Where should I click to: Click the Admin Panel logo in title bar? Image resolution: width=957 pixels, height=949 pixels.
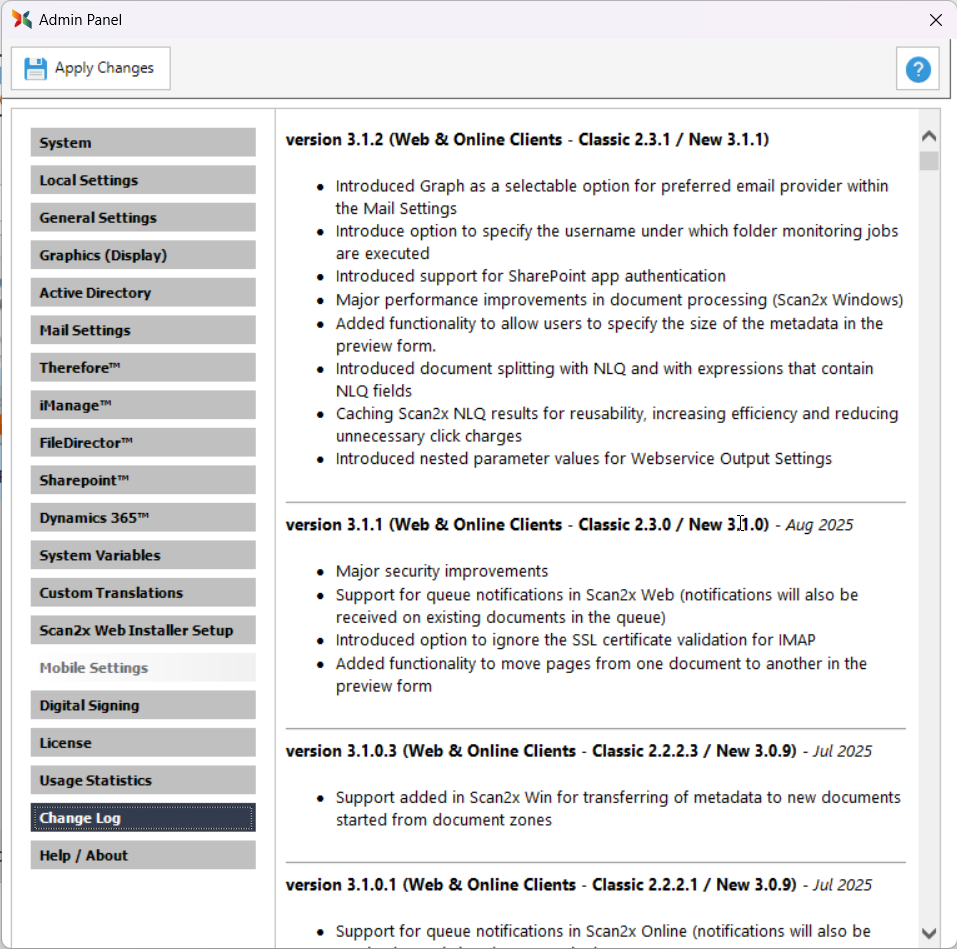click(x=21, y=20)
